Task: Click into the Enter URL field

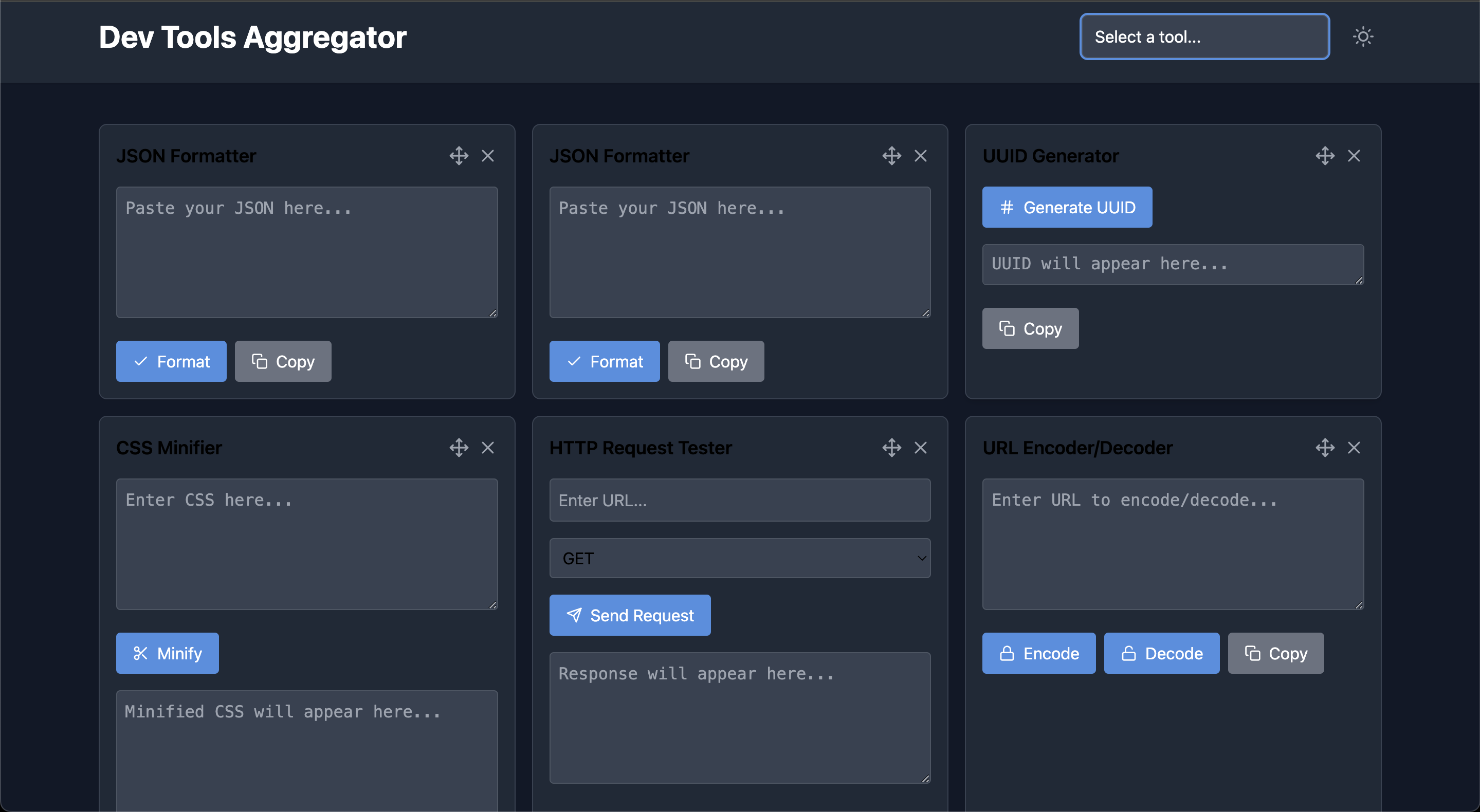Action: click(739, 500)
